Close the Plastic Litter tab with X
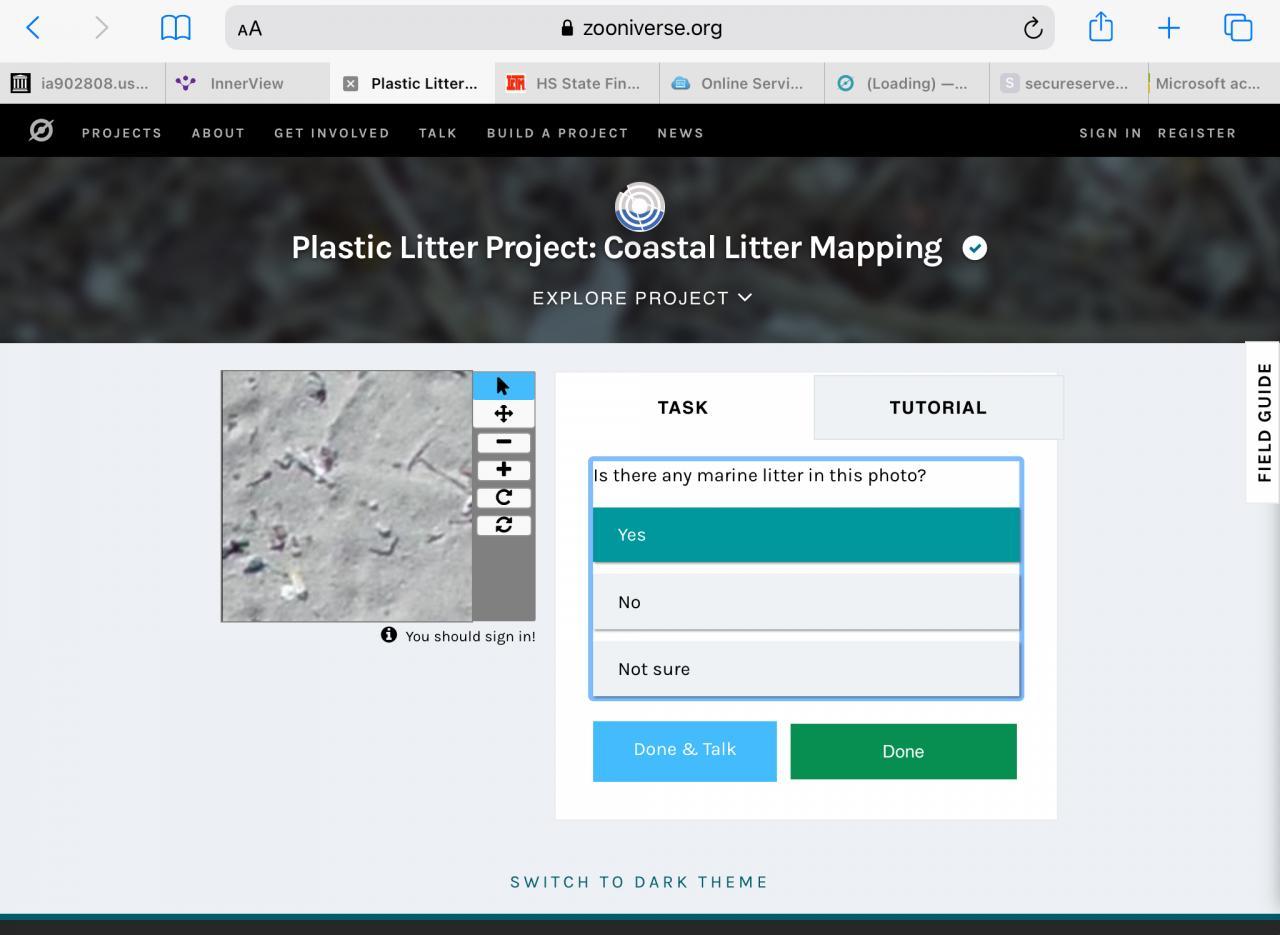 click(x=350, y=84)
